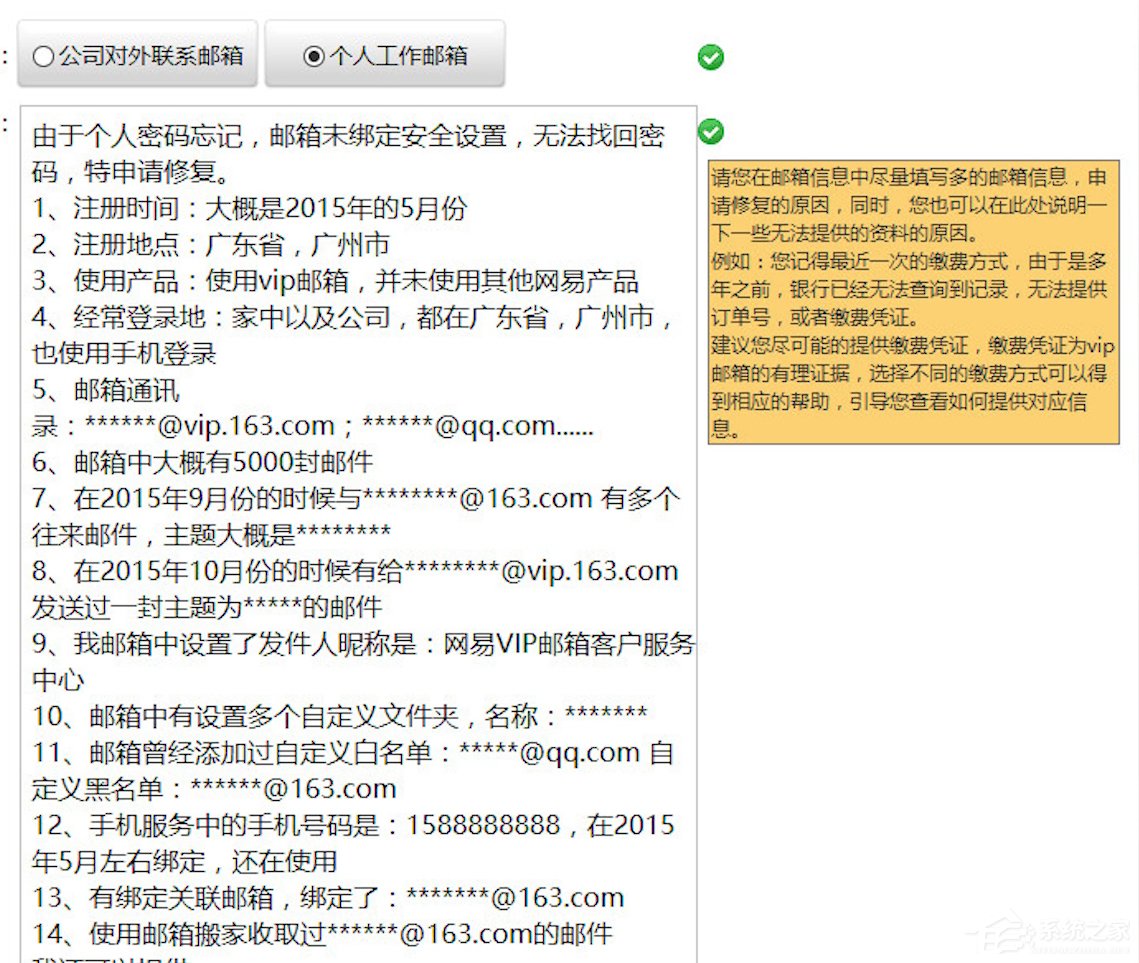This screenshot has width=1139, height=963.
Task: Click the green checkmark beside the mailbox type row
Action: coord(710,57)
